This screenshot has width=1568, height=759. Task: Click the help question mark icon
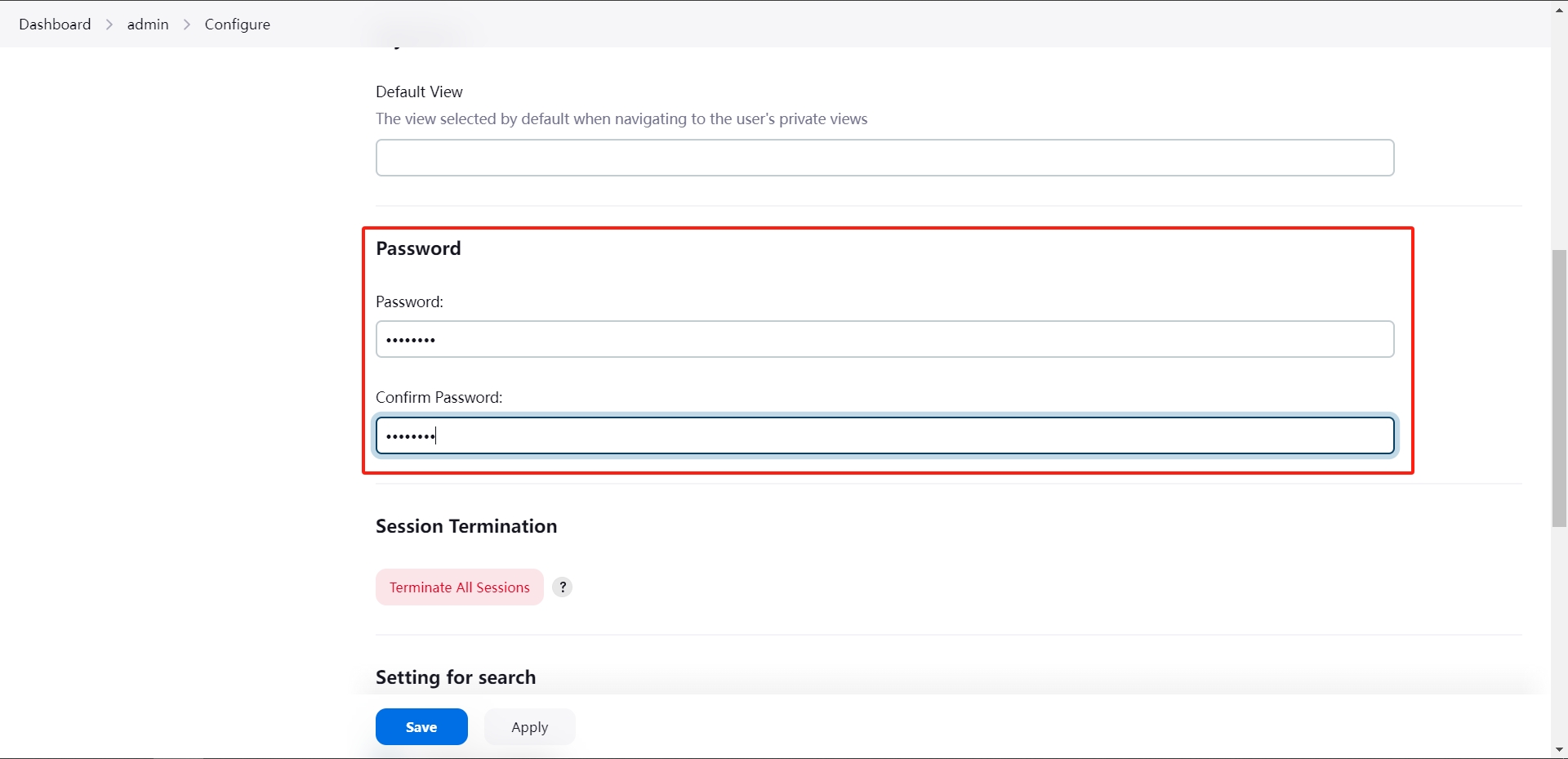coord(562,587)
